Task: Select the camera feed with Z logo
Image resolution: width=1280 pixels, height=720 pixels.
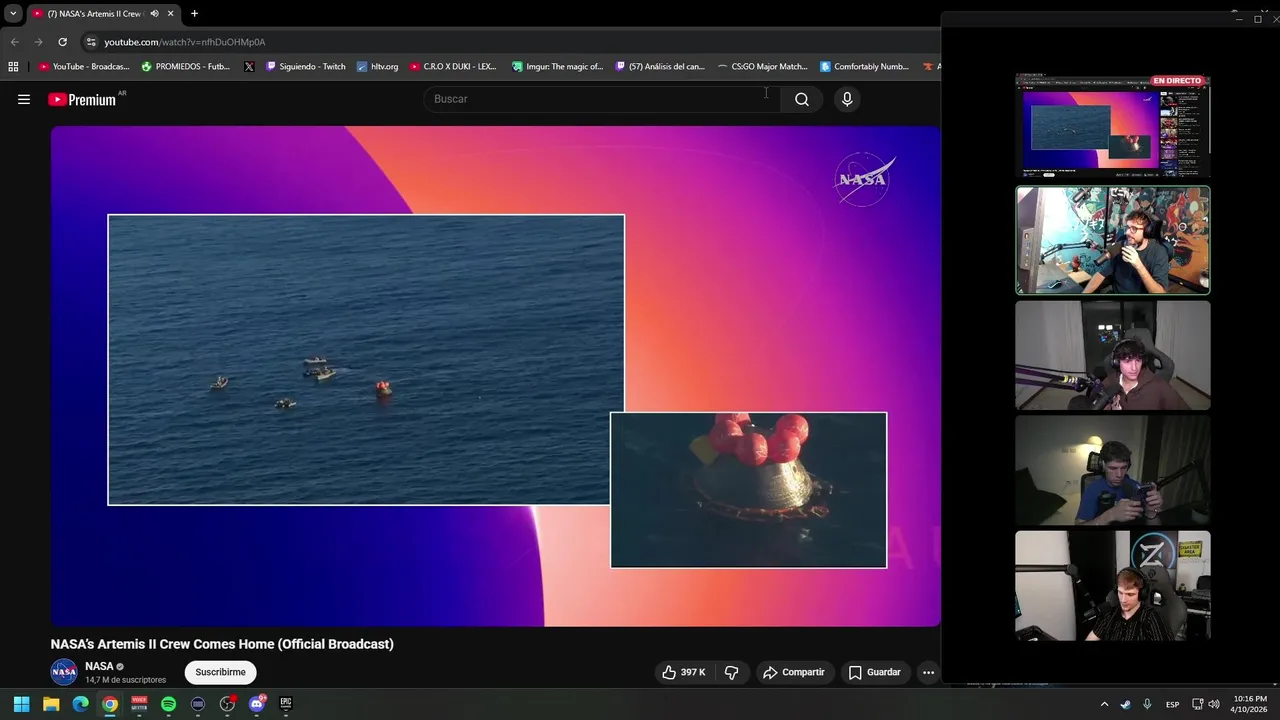Action: pos(1112,585)
